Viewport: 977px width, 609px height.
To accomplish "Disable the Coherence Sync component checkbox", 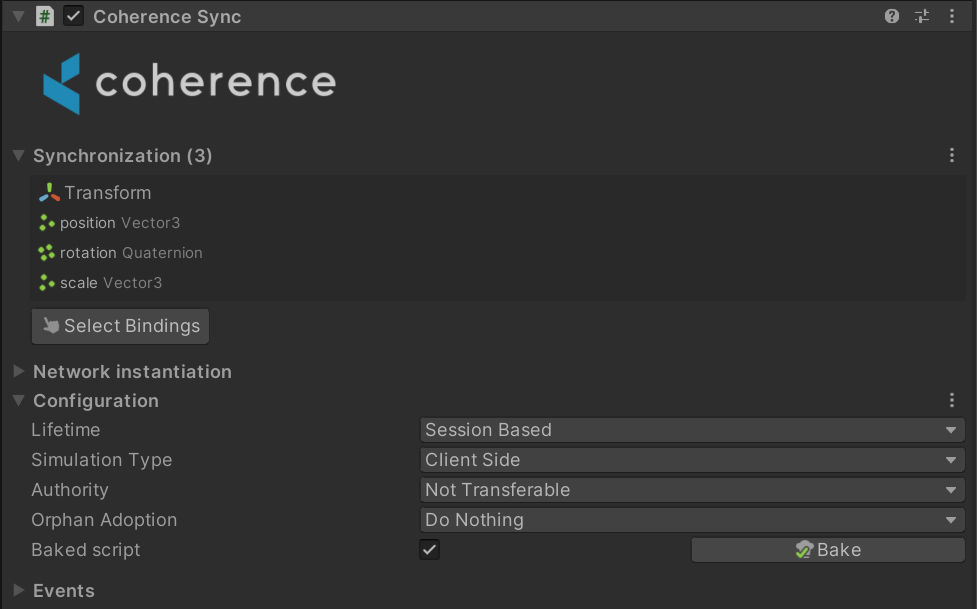I will (74, 16).
